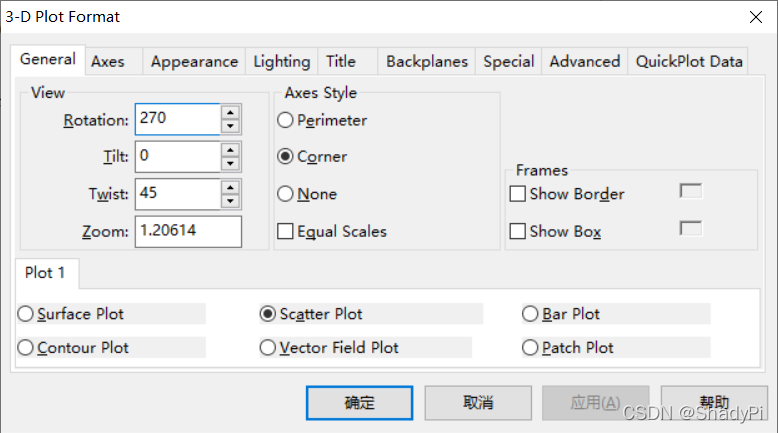This screenshot has height=433, width=778.
Task: Click the Show Border color swatch
Action: (690, 192)
